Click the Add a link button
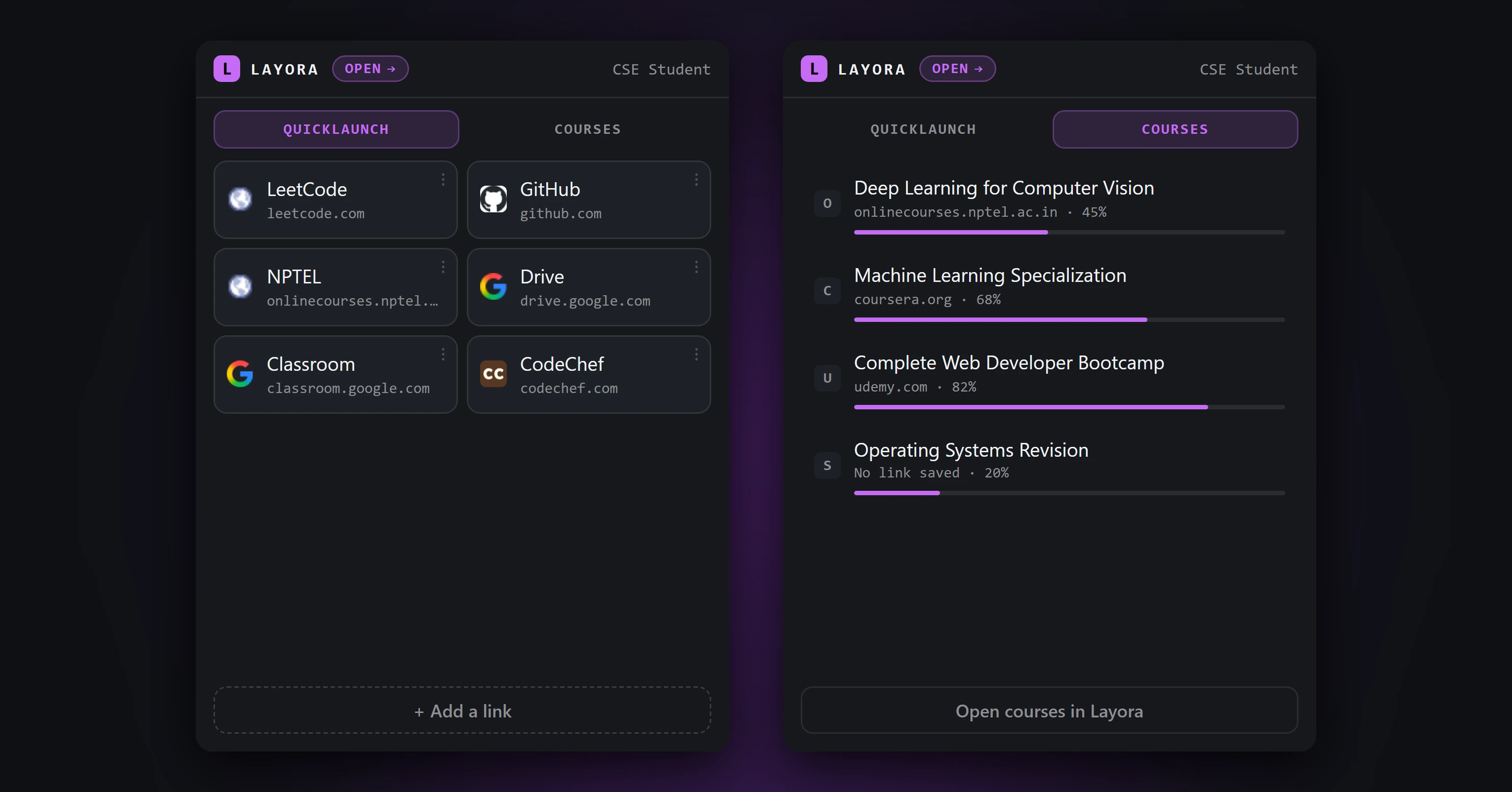Image resolution: width=1512 pixels, height=792 pixels. click(463, 711)
